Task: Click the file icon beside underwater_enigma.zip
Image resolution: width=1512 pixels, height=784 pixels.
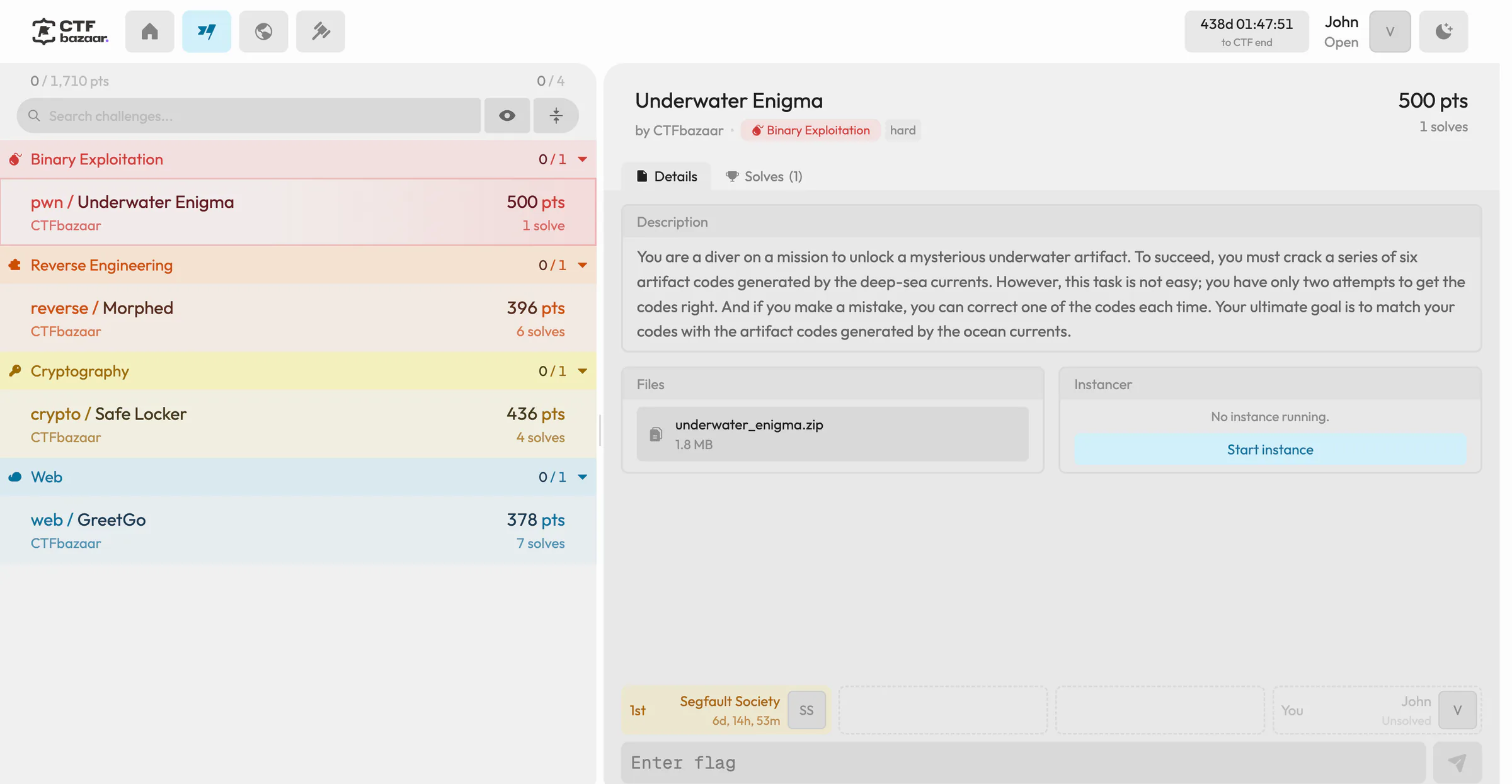Action: tap(656, 434)
